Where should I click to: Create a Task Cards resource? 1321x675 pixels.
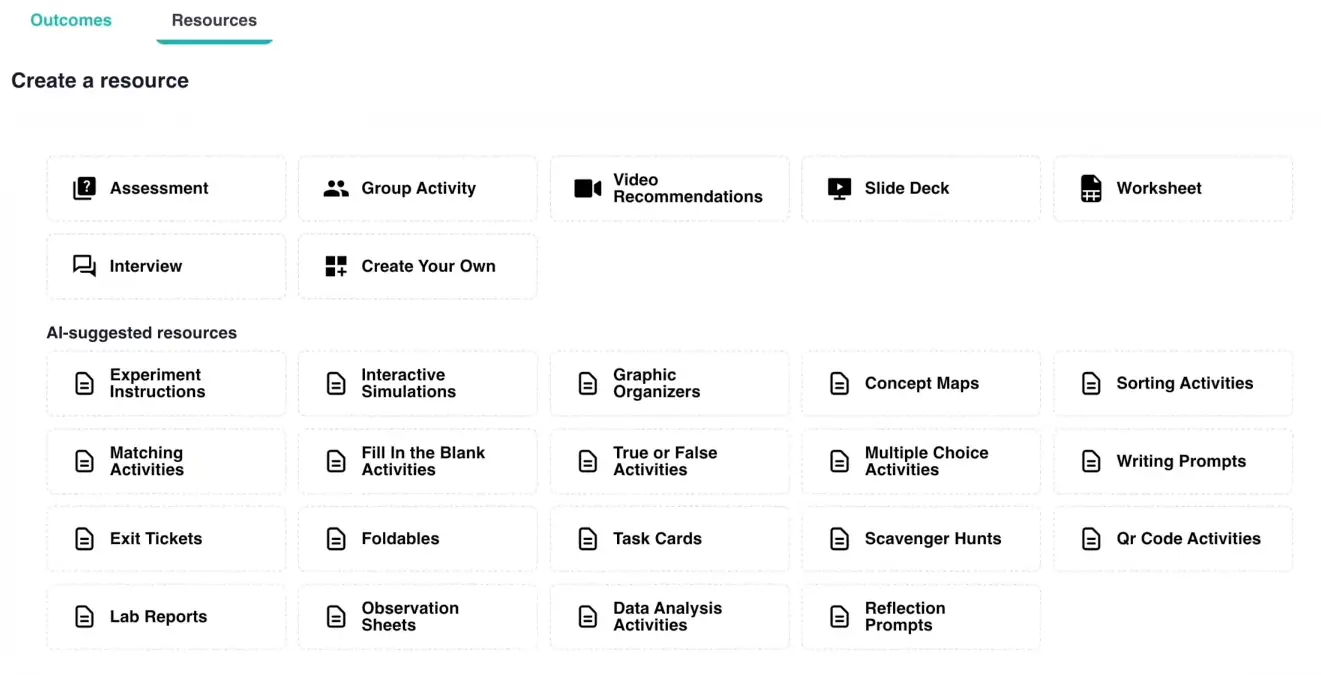[669, 538]
